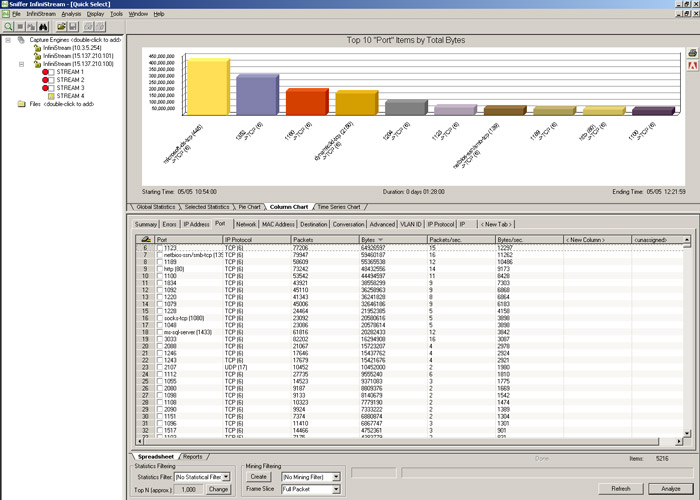Click the horizontal scrollbar of the table
Screen dimensions: 700x500
(399, 442)
